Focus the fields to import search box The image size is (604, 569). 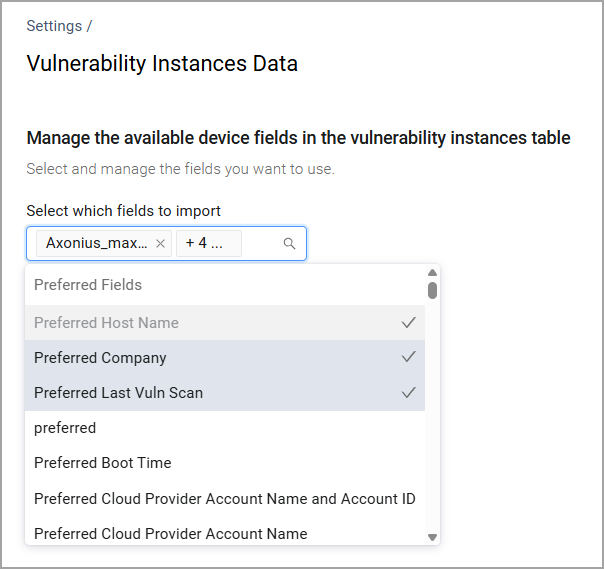click(x=262, y=243)
